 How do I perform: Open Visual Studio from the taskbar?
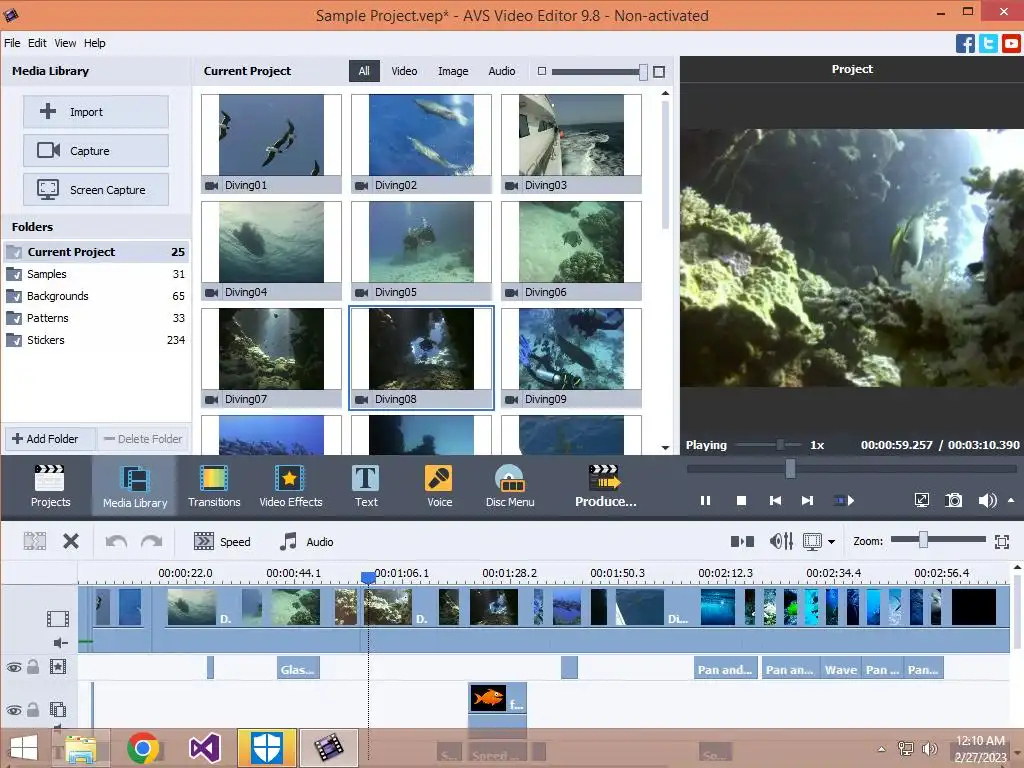pyautogui.click(x=204, y=748)
